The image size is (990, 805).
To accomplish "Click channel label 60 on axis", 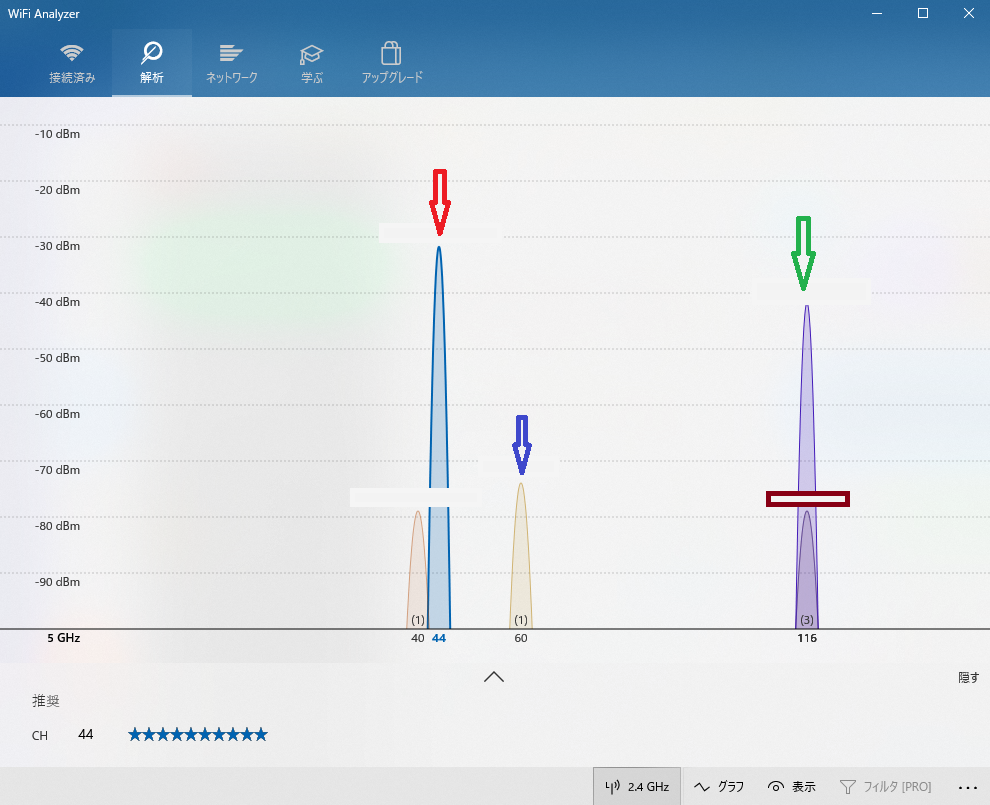I will [521, 638].
